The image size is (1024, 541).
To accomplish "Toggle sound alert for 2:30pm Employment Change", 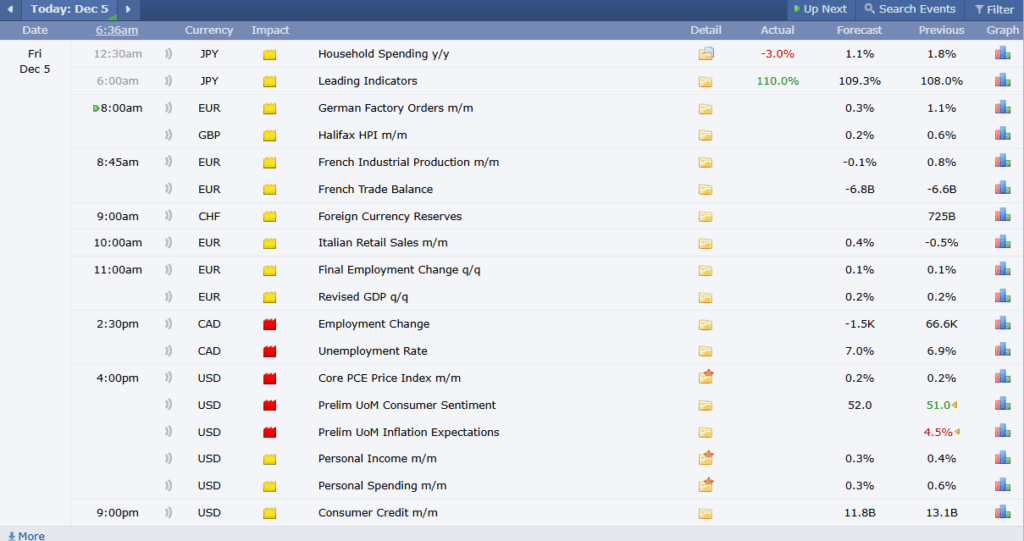I will point(167,324).
